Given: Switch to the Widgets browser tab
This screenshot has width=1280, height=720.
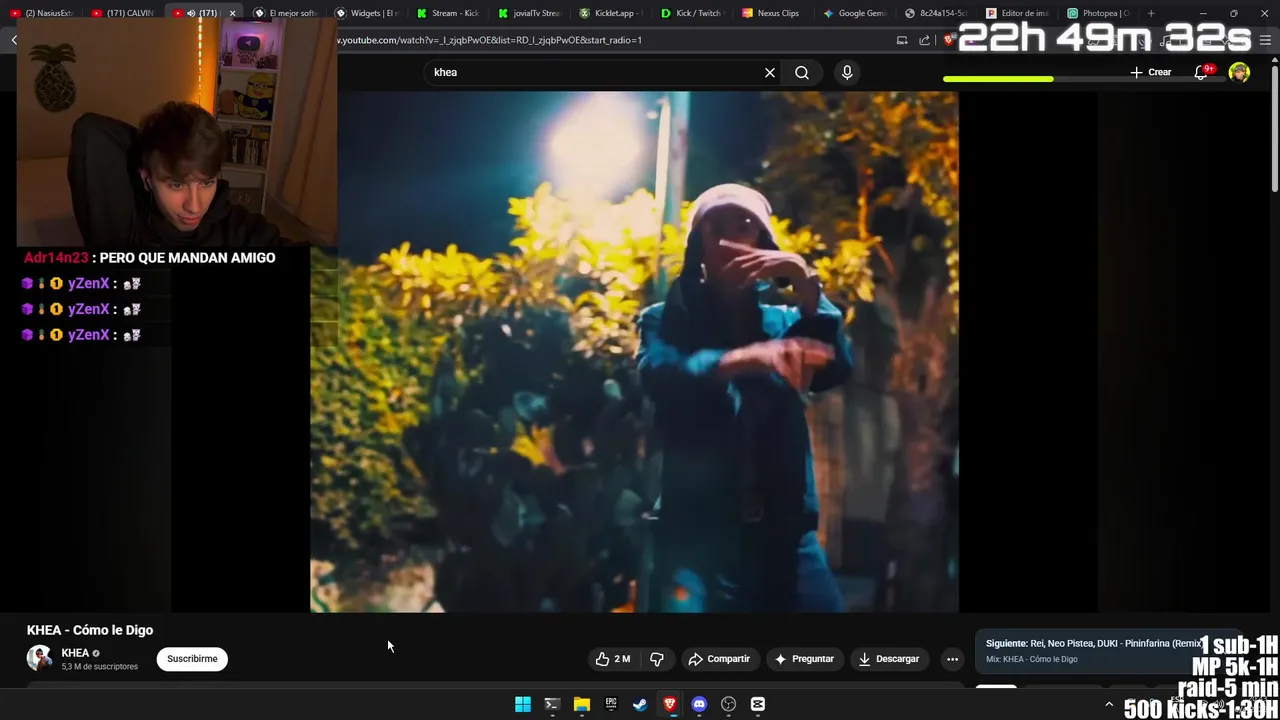Looking at the screenshot, I should point(366,13).
